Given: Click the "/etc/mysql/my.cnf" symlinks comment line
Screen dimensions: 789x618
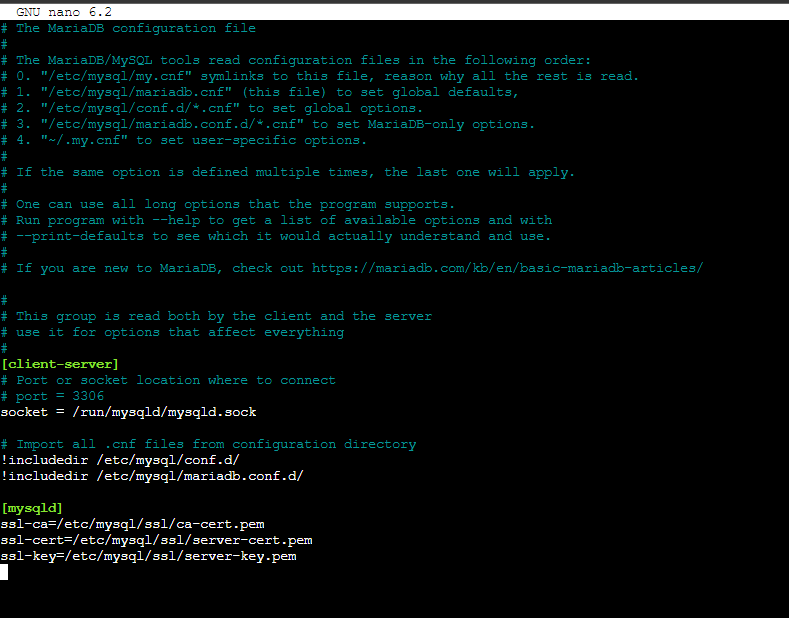Looking at the screenshot, I should click(320, 76).
